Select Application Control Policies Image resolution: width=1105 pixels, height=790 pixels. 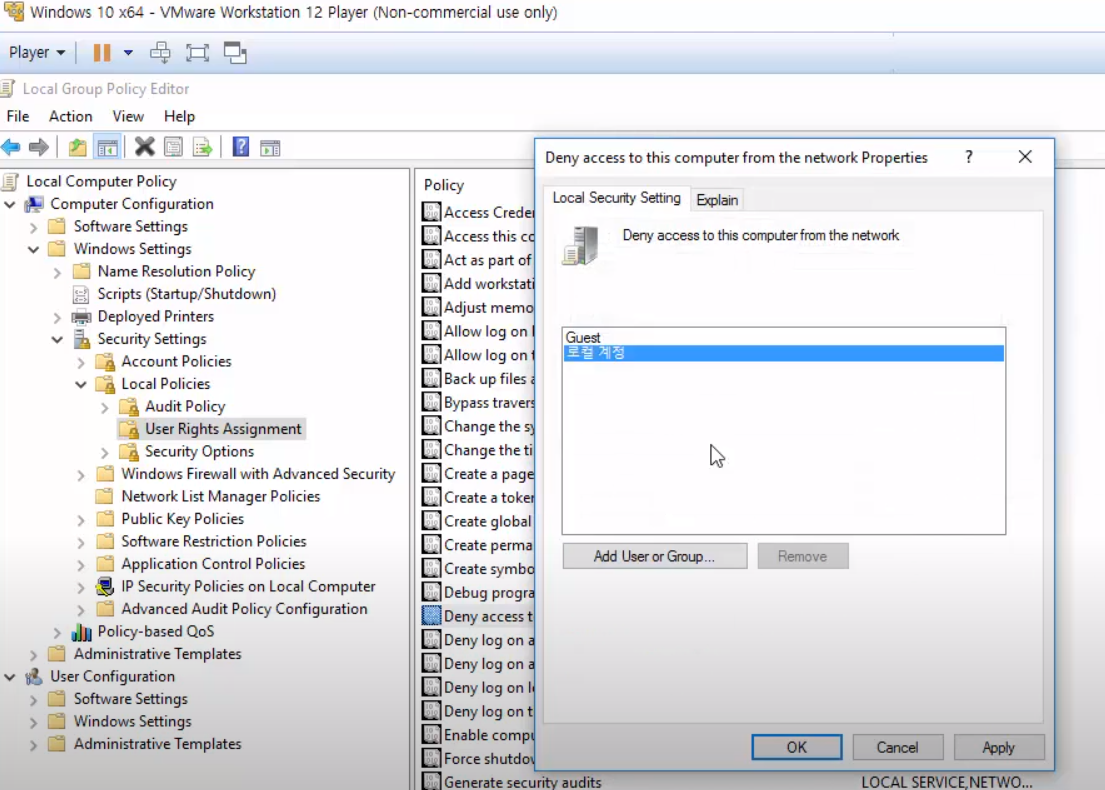pyautogui.click(x=213, y=564)
